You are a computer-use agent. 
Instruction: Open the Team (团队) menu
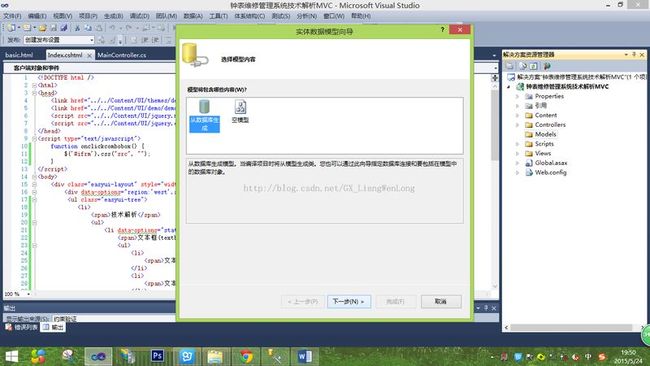coord(166,16)
